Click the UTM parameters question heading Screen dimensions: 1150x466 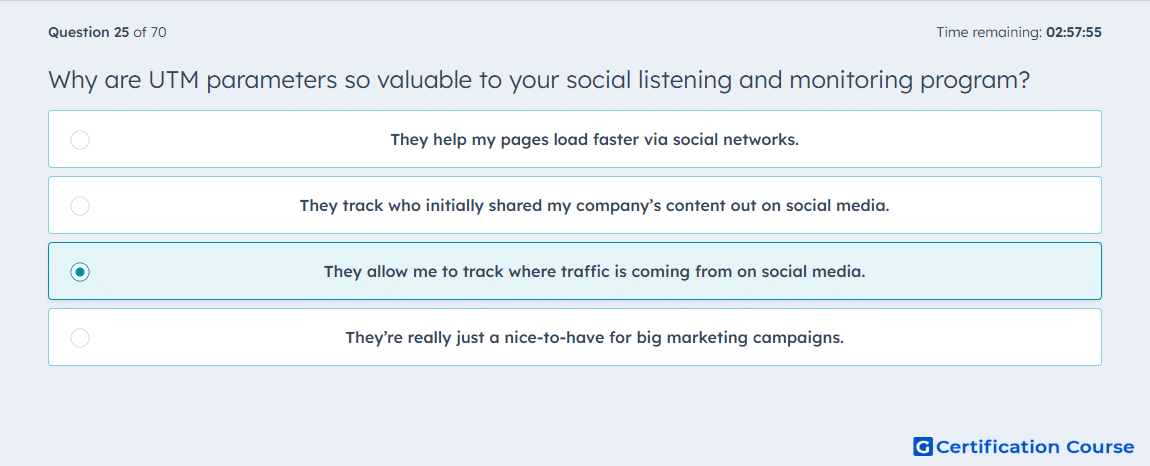pyautogui.click(x=539, y=81)
